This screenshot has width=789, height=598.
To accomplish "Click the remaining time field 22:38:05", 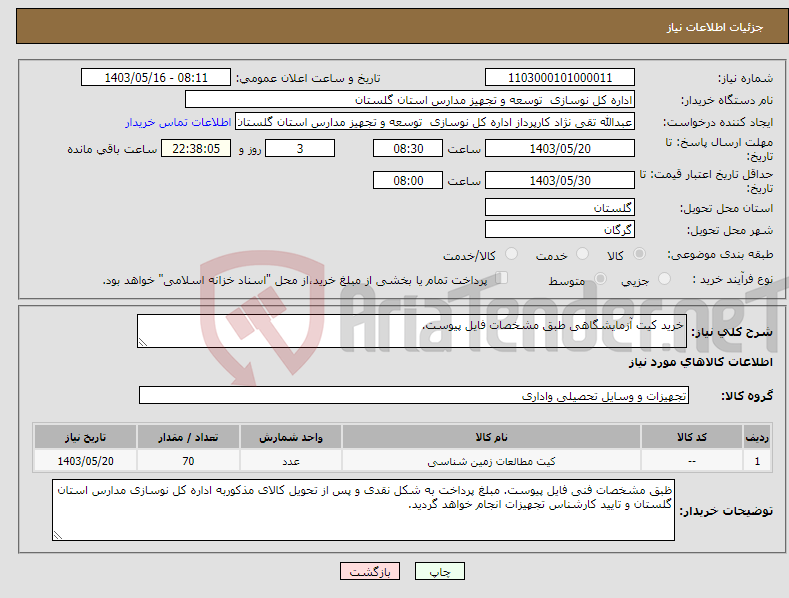I will tap(196, 148).
